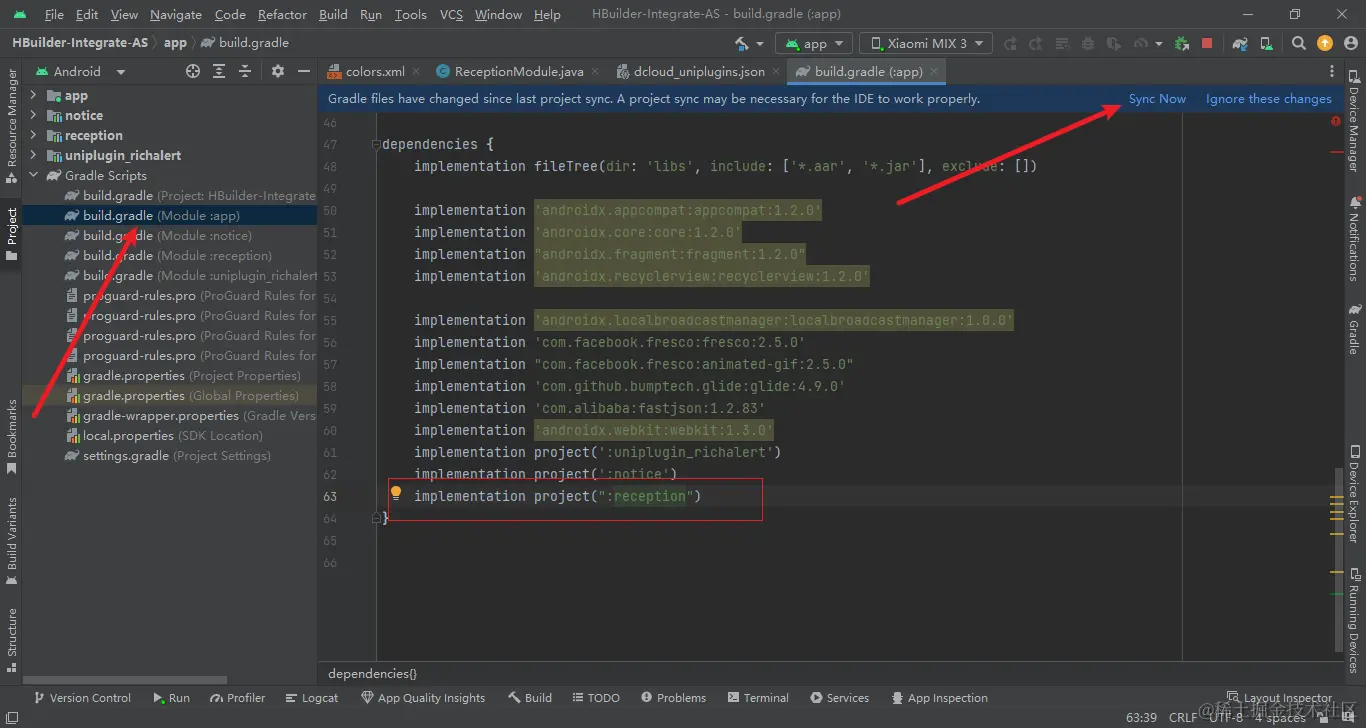Image resolution: width=1366 pixels, height=728 pixels.
Task: Click the orange update notification icon
Action: (x=1324, y=43)
